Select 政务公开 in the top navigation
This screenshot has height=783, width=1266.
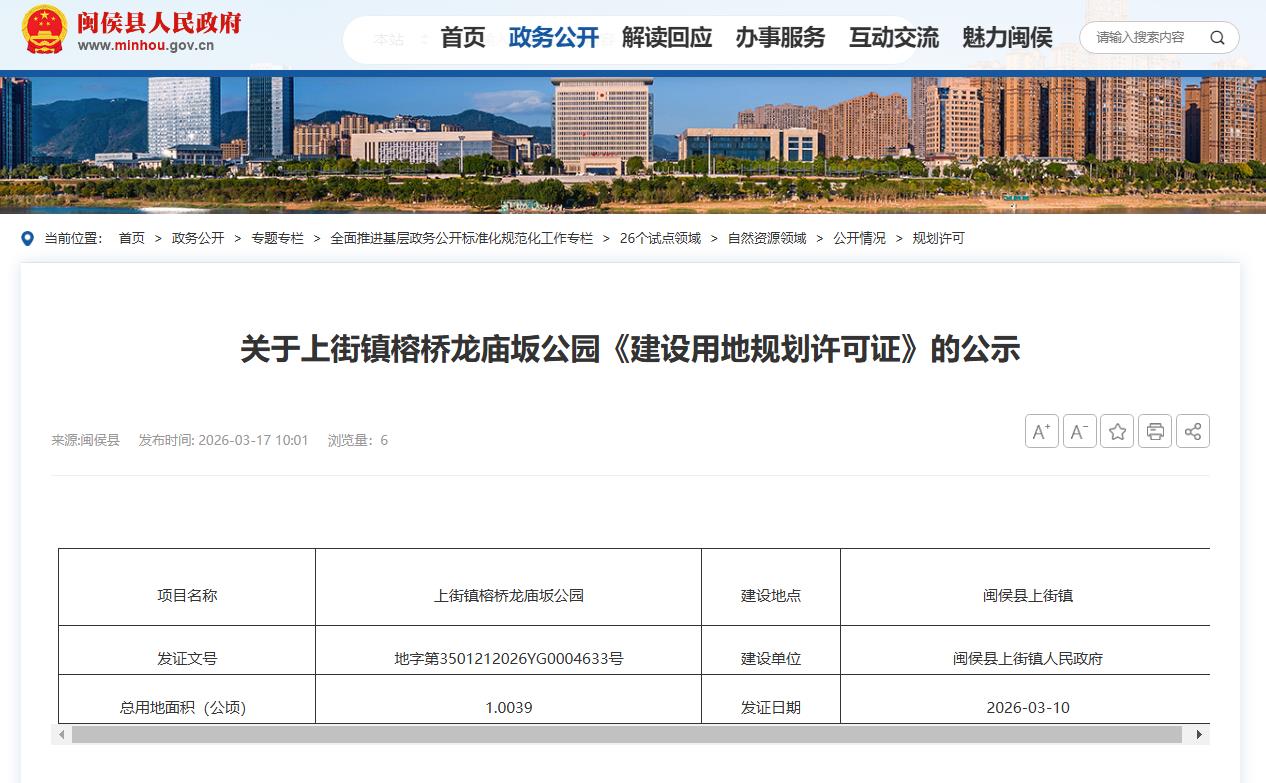point(553,38)
